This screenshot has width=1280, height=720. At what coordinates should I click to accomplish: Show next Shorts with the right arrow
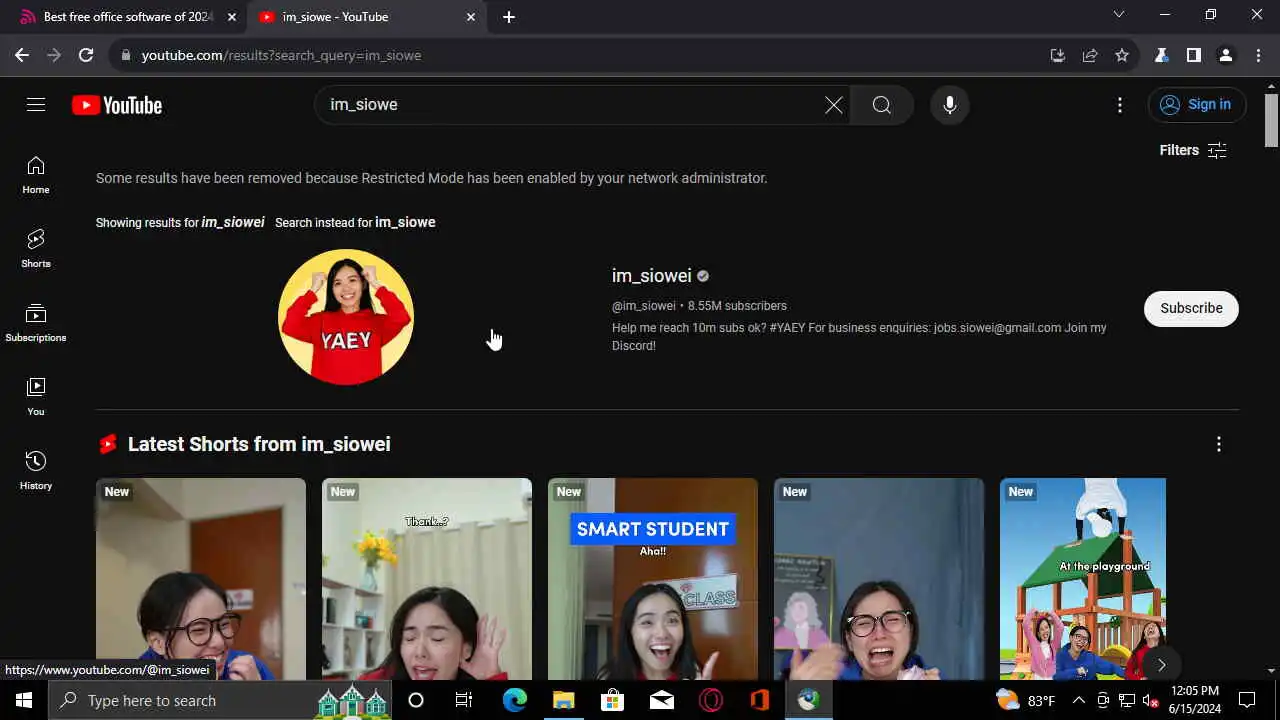click(x=1161, y=664)
